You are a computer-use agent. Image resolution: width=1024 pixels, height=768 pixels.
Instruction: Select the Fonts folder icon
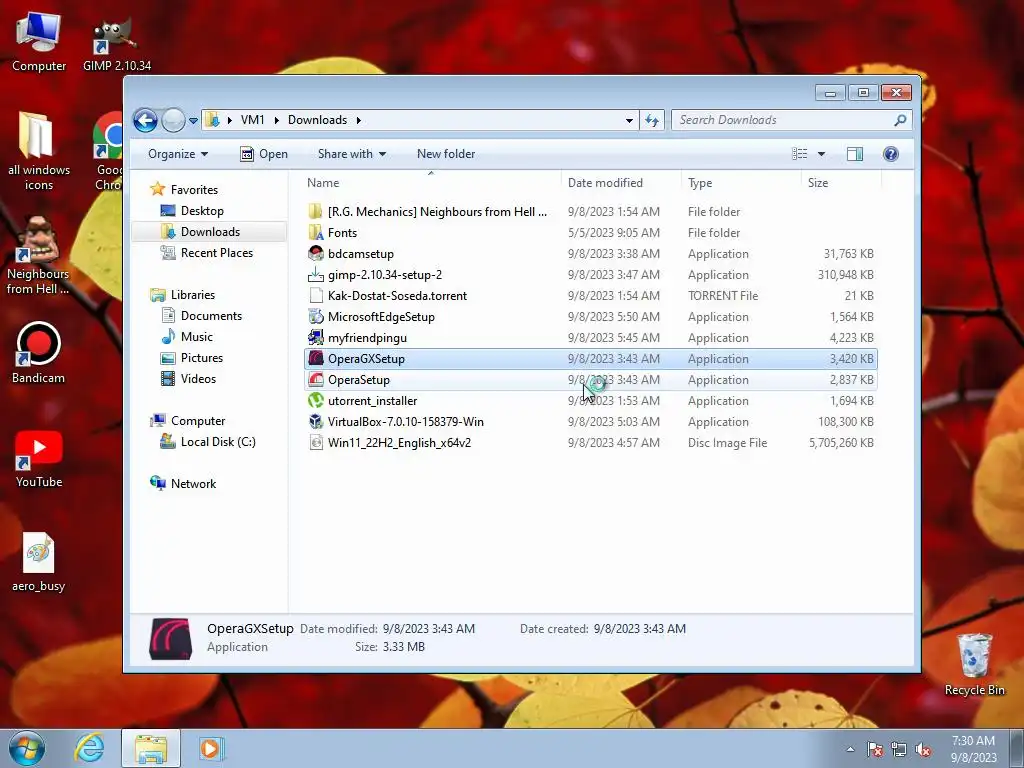click(316, 232)
